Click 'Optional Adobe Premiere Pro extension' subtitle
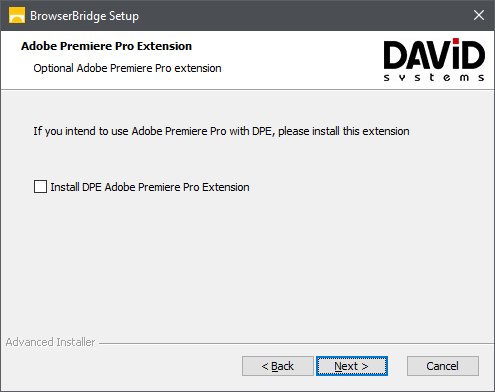This screenshot has height=392, width=495. (127, 68)
